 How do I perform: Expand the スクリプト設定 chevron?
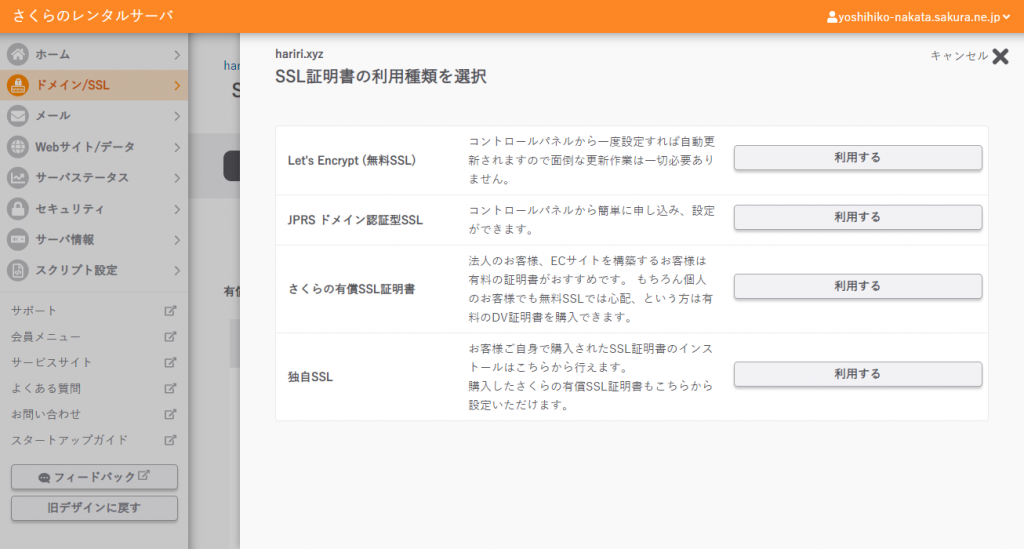tap(177, 271)
